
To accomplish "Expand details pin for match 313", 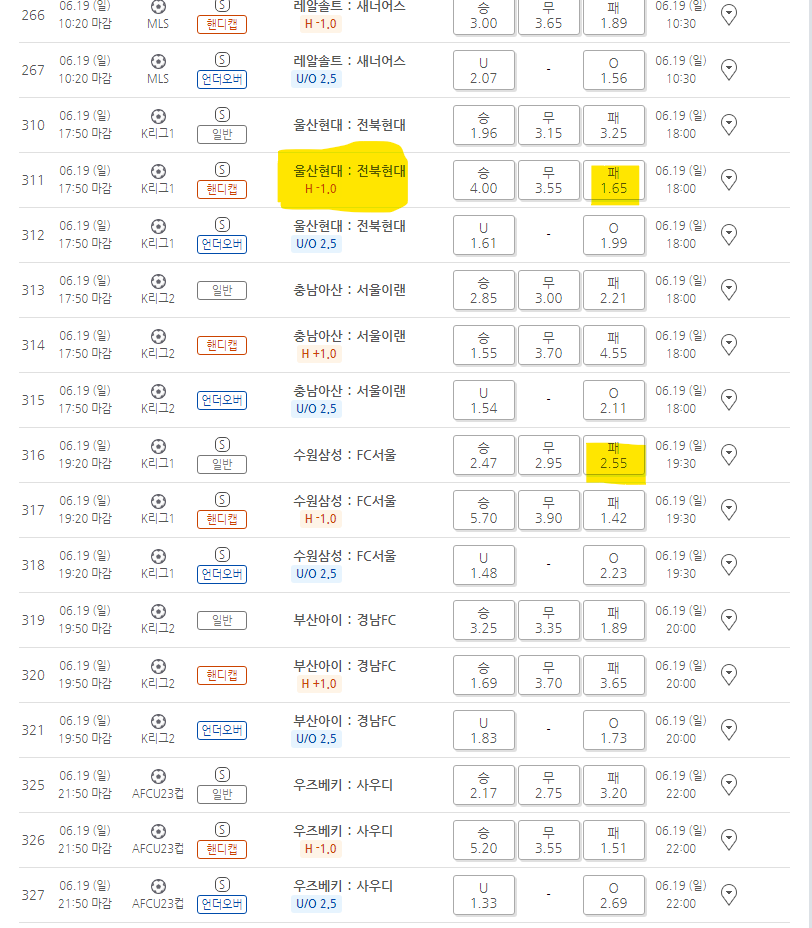I will pyautogui.click(x=729, y=289).
